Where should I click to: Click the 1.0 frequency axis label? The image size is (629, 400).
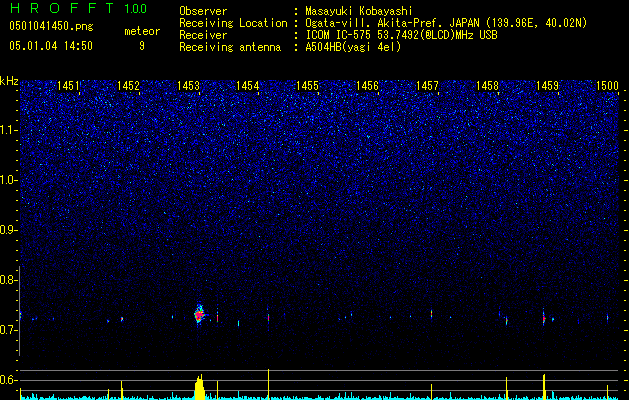click(9, 180)
